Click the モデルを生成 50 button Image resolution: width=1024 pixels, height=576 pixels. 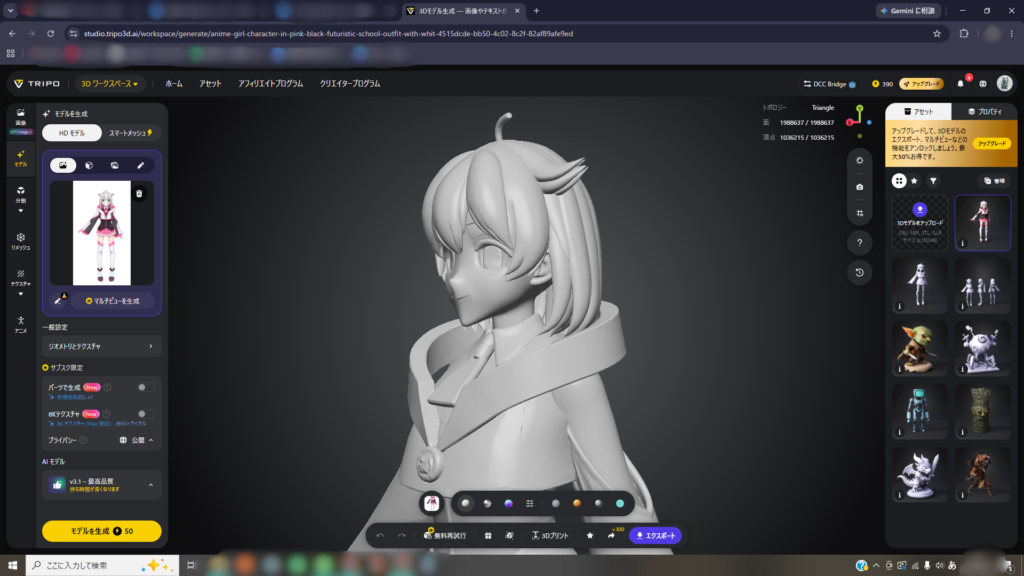(101, 531)
